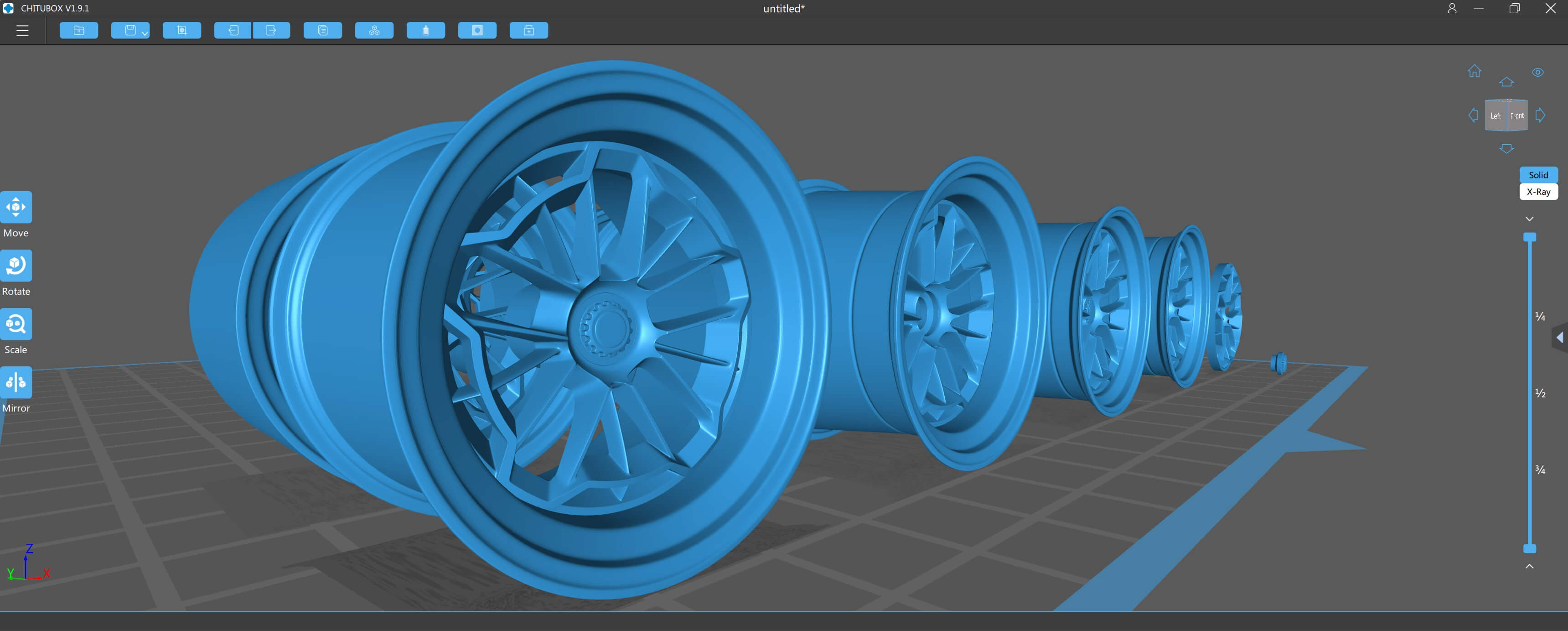Image resolution: width=1568 pixels, height=631 pixels.
Task: Click the chevron above layer slider
Action: click(x=1529, y=219)
